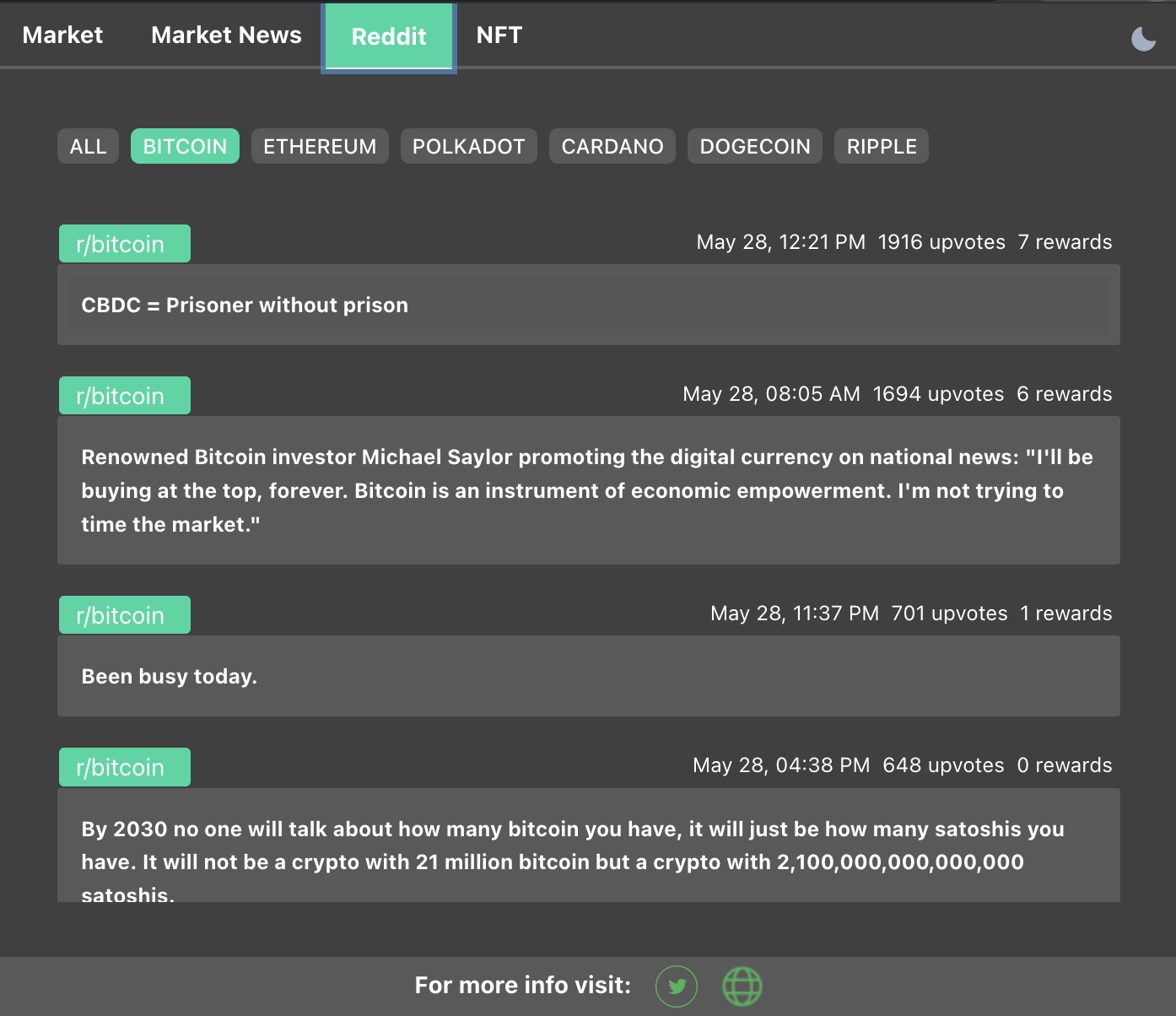
Task: Select the DOGECOIN filter
Action: click(x=755, y=146)
